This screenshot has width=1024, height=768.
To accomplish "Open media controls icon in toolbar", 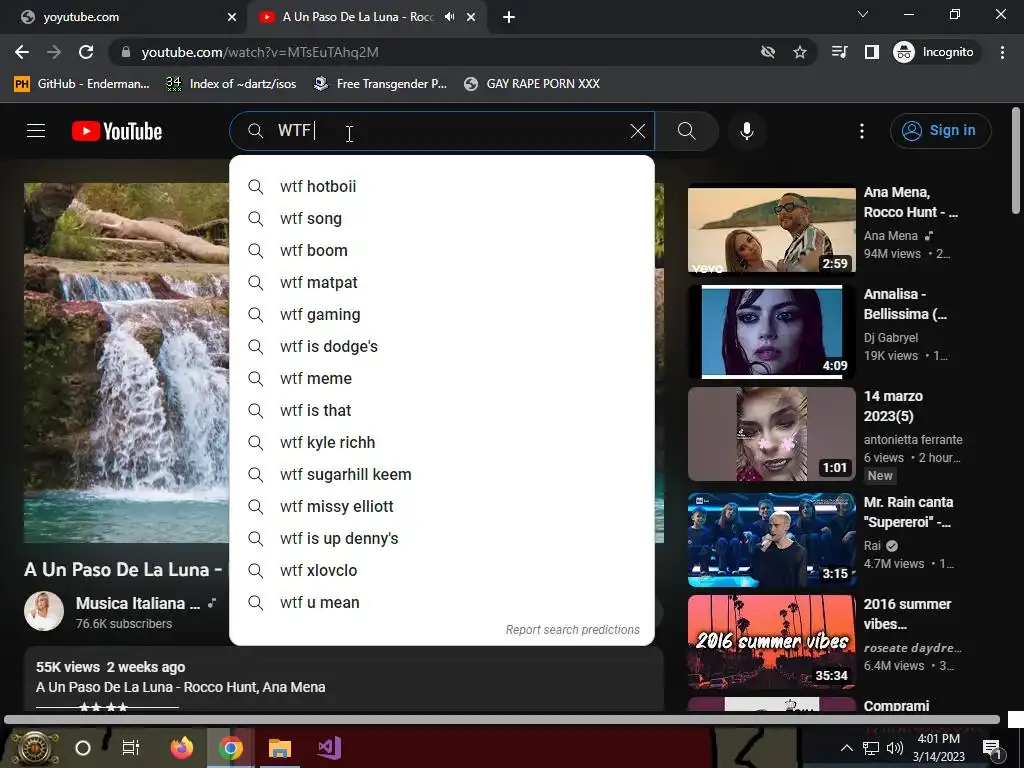I will [840, 52].
